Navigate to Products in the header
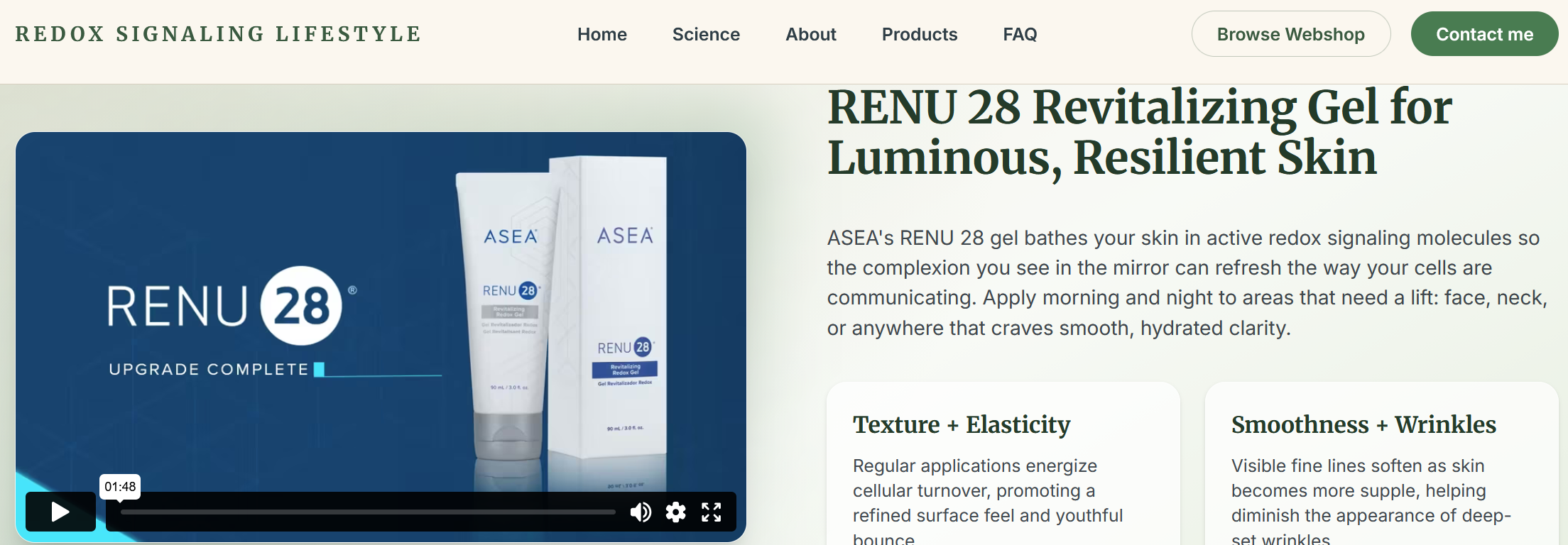Screen dimensions: 1568x545 (x=920, y=34)
